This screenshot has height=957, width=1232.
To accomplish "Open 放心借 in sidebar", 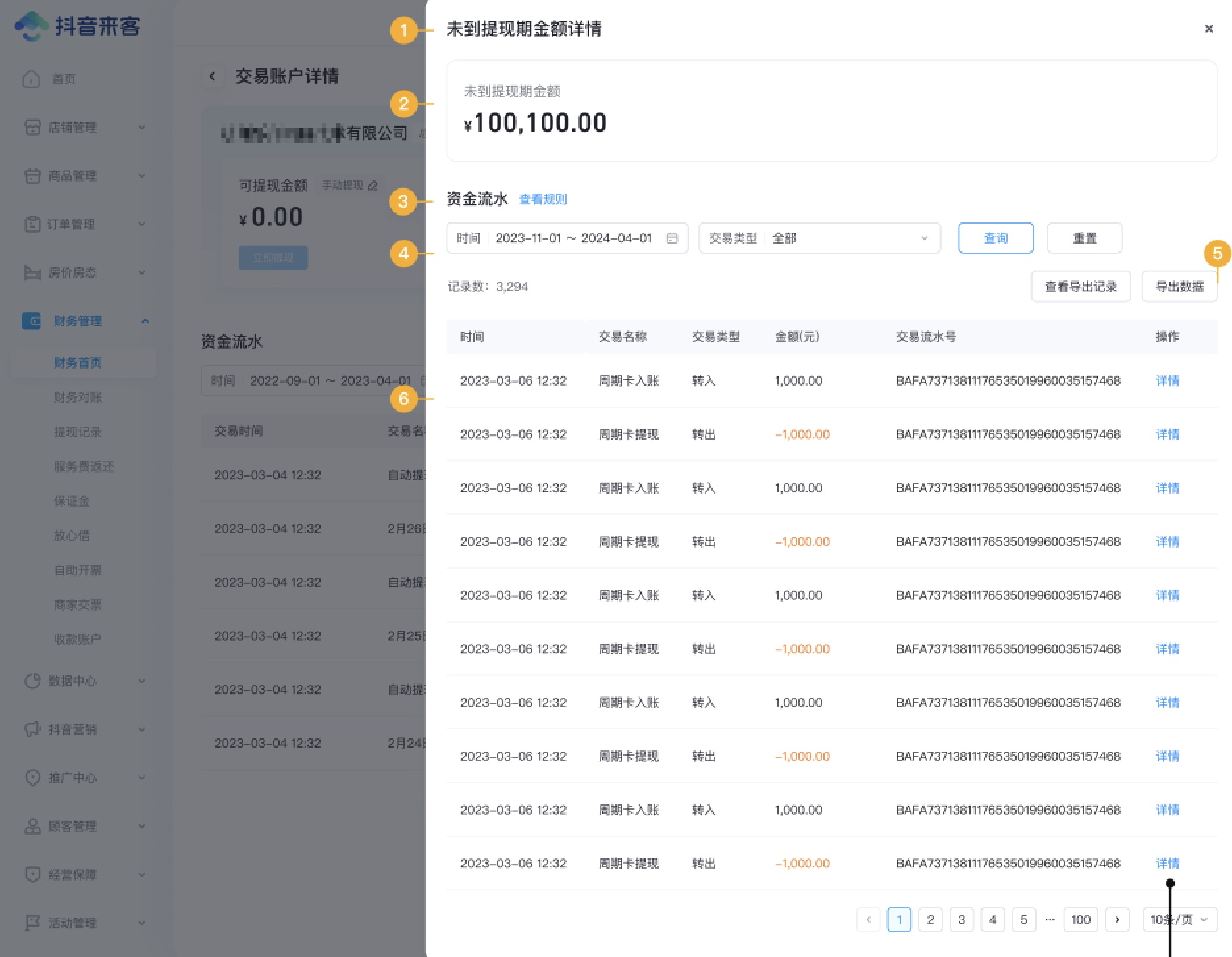I will [72, 536].
